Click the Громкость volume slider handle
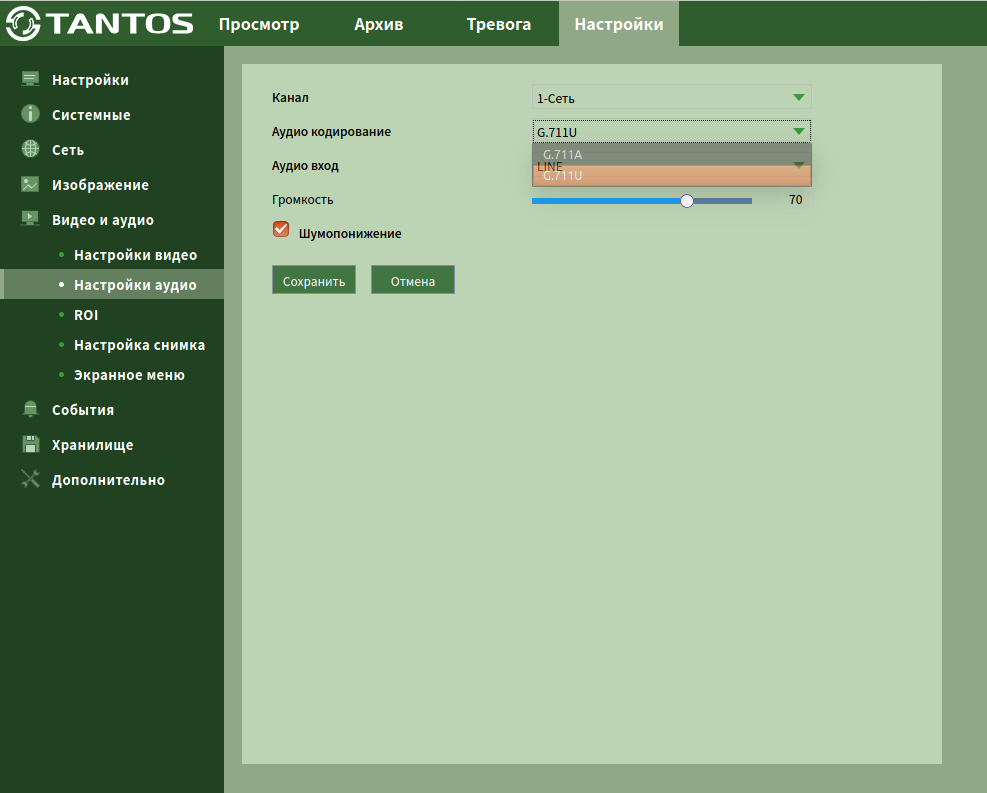987x793 pixels. 687,200
